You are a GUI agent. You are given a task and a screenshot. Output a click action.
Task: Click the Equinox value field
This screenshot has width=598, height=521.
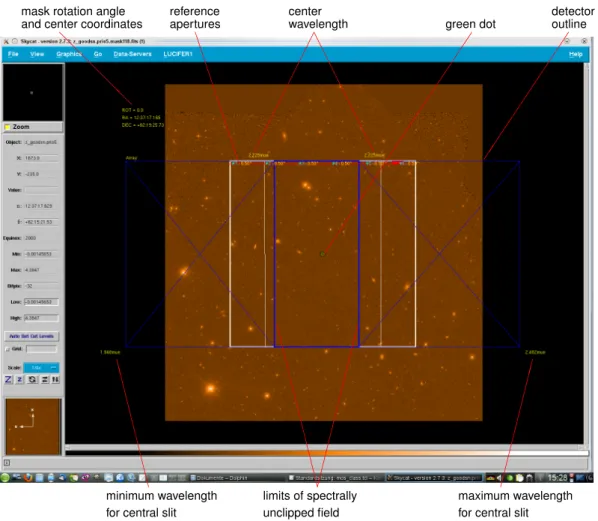point(41,238)
